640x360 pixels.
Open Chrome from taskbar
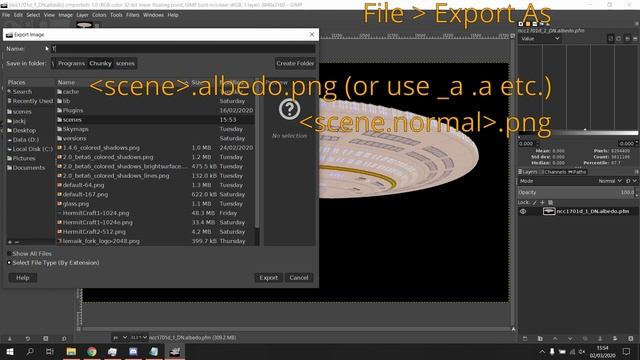point(92,351)
